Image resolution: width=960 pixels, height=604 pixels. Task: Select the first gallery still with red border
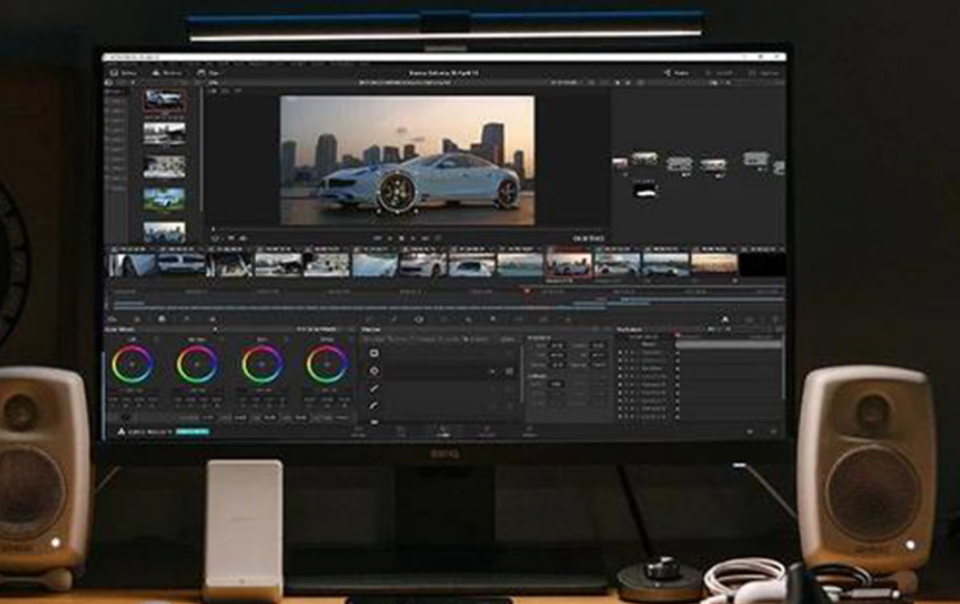coord(164,100)
